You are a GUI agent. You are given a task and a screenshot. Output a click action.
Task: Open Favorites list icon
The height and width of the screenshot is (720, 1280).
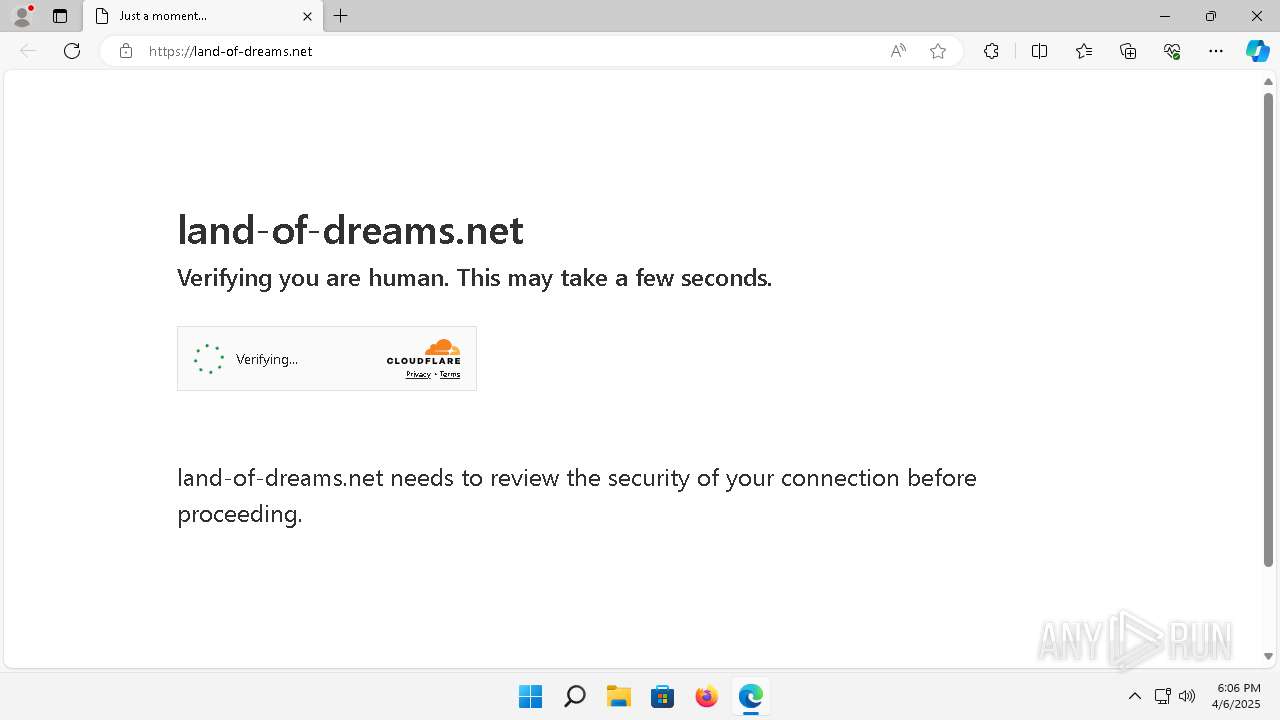(1084, 51)
